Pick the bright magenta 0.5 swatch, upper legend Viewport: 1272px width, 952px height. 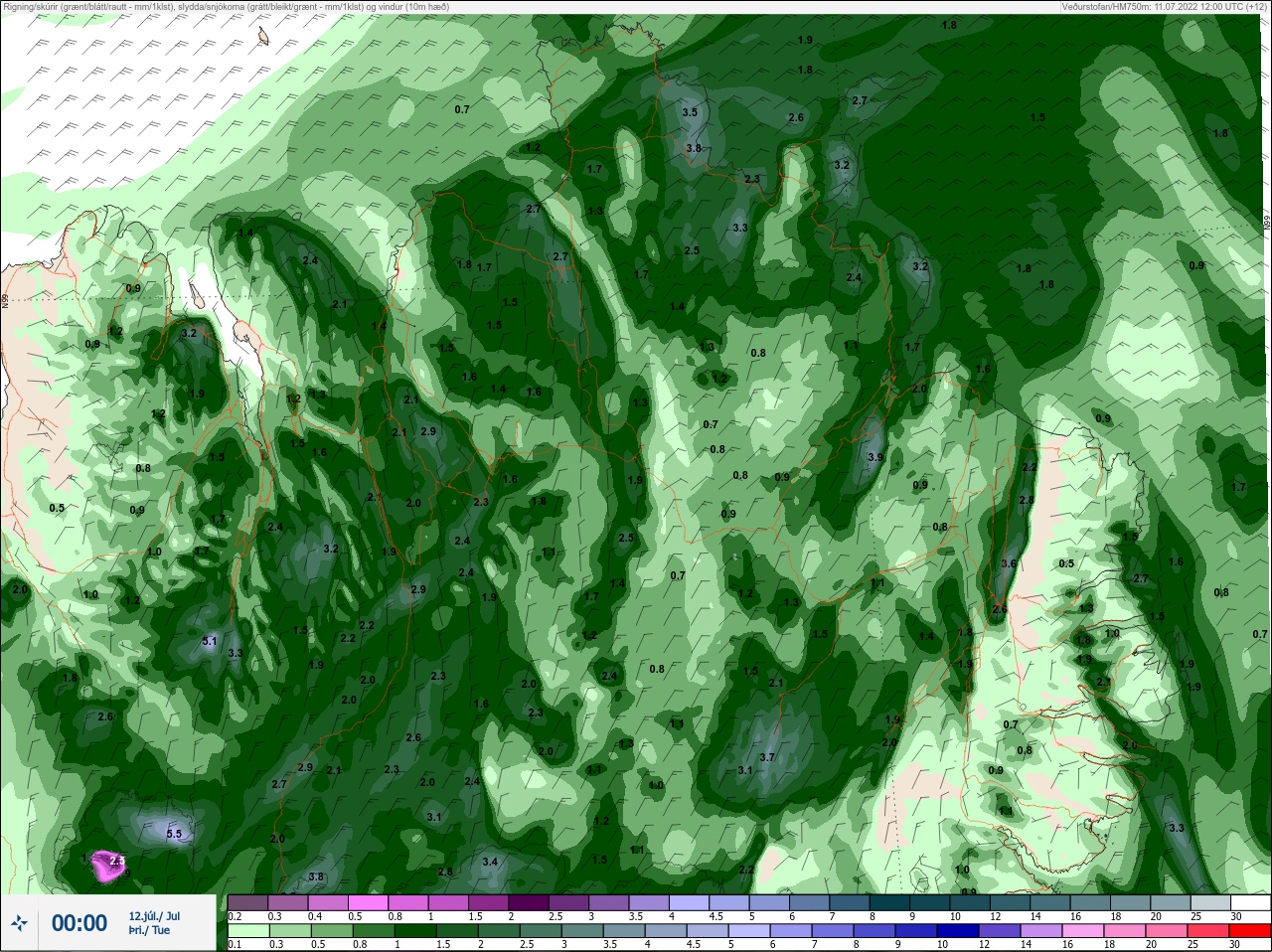click(x=369, y=902)
